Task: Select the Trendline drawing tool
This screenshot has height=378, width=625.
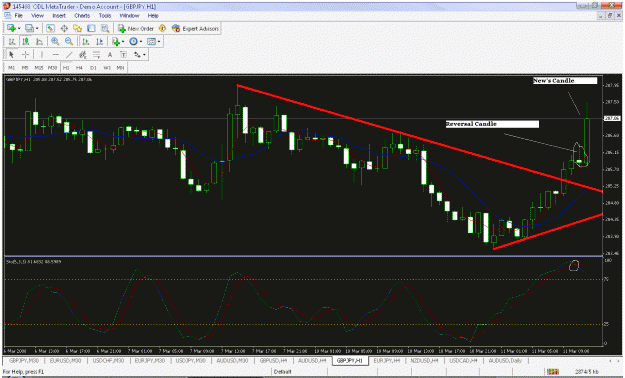Action: 69,55
